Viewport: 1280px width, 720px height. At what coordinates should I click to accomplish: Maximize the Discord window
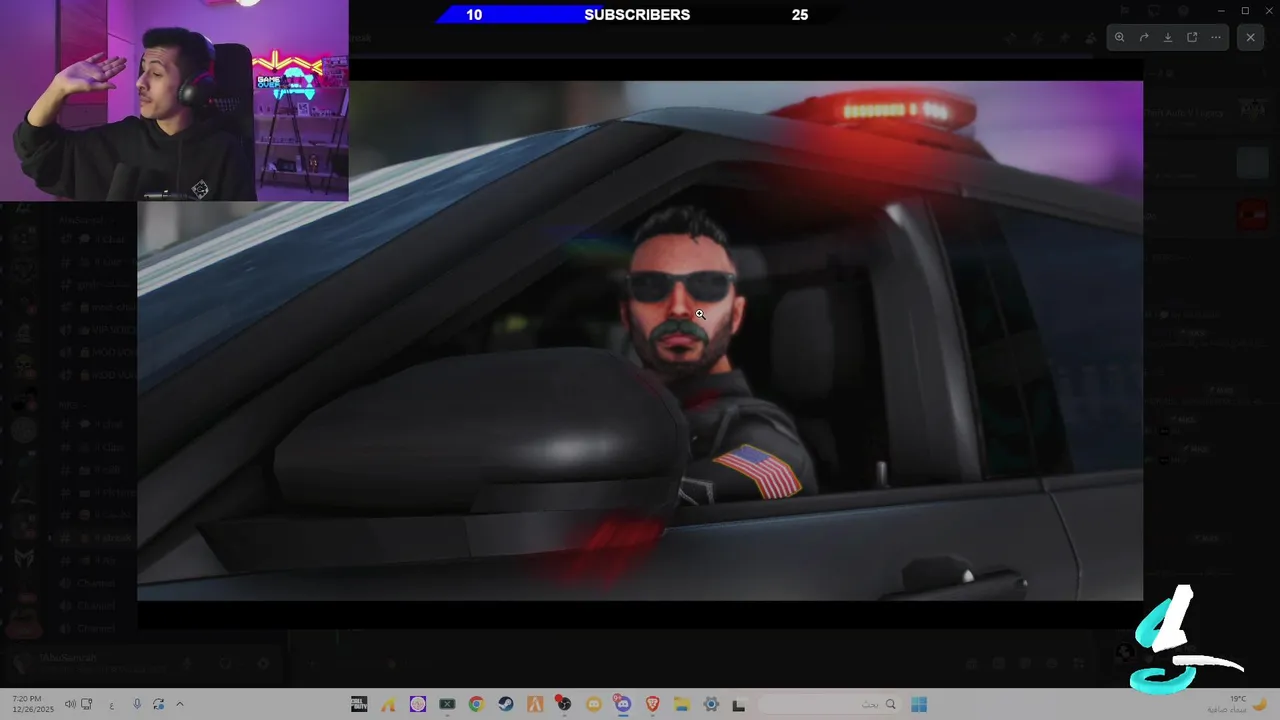click(1245, 10)
